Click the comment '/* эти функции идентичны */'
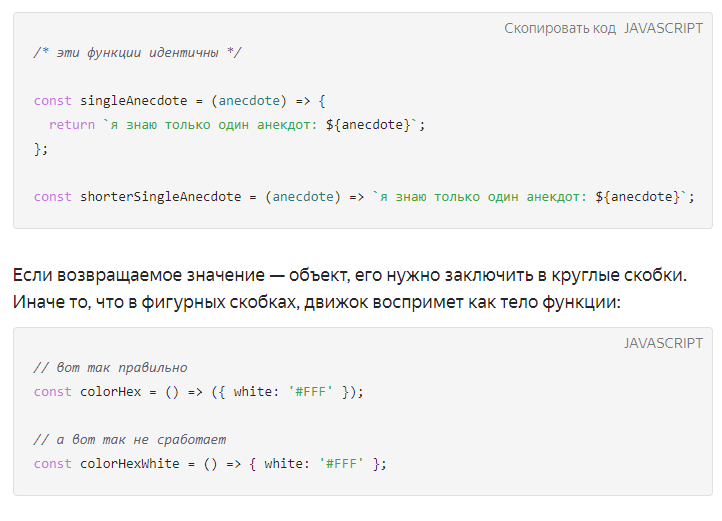Image resolution: width=722 pixels, height=521 pixels. [x=137, y=53]
